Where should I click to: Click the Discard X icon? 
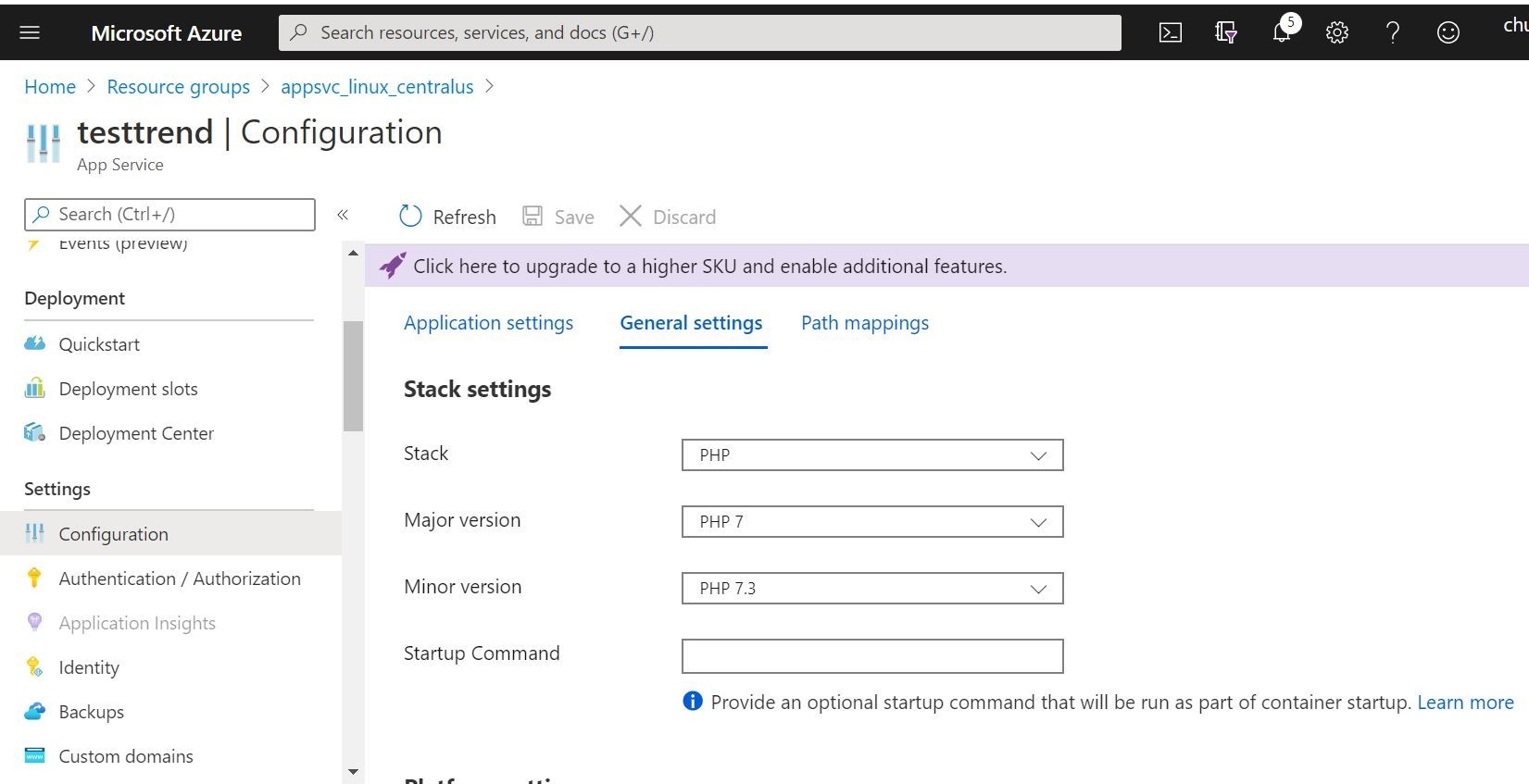coord(630,217)
